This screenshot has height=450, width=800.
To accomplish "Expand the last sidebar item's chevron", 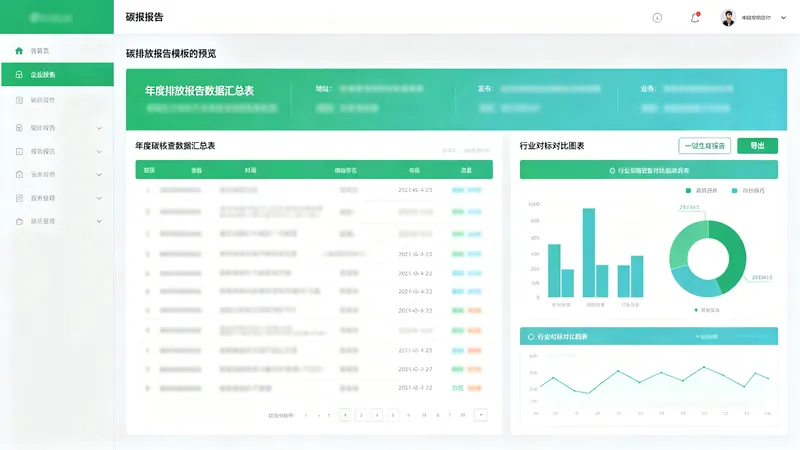I will 99,221.
